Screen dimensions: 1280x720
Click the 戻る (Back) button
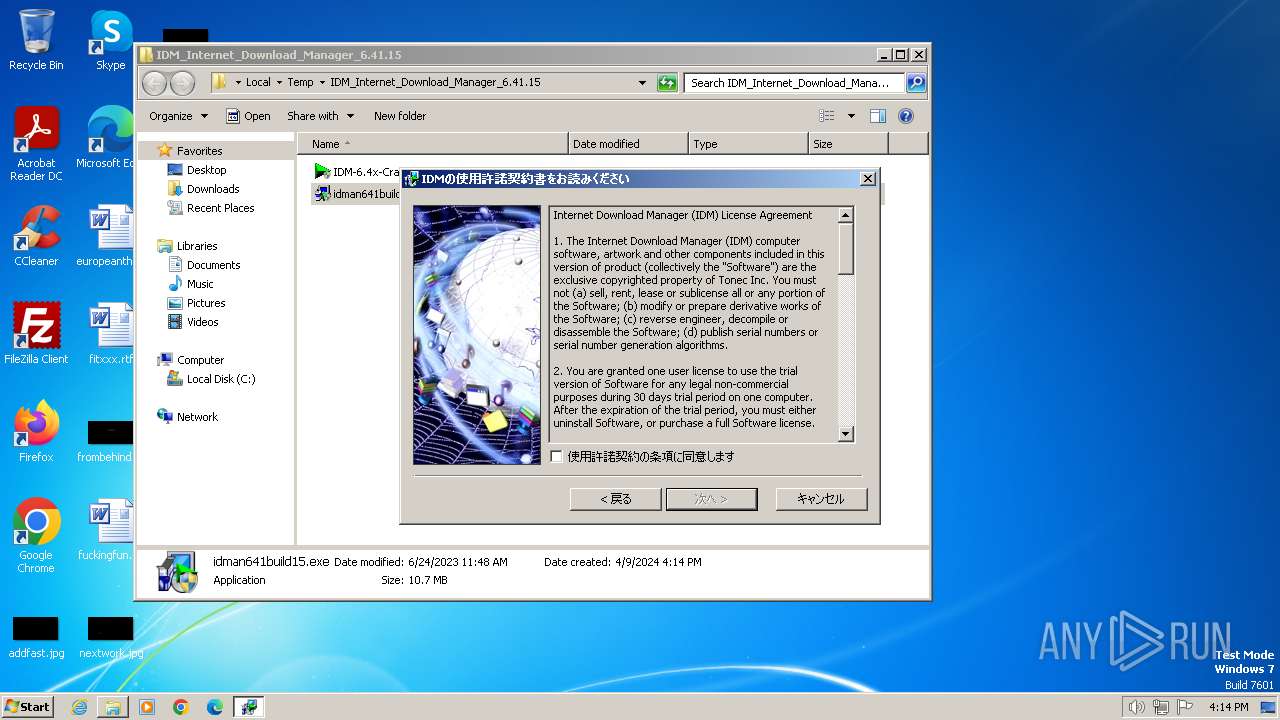pyautogui.click(x=615, y=499)
